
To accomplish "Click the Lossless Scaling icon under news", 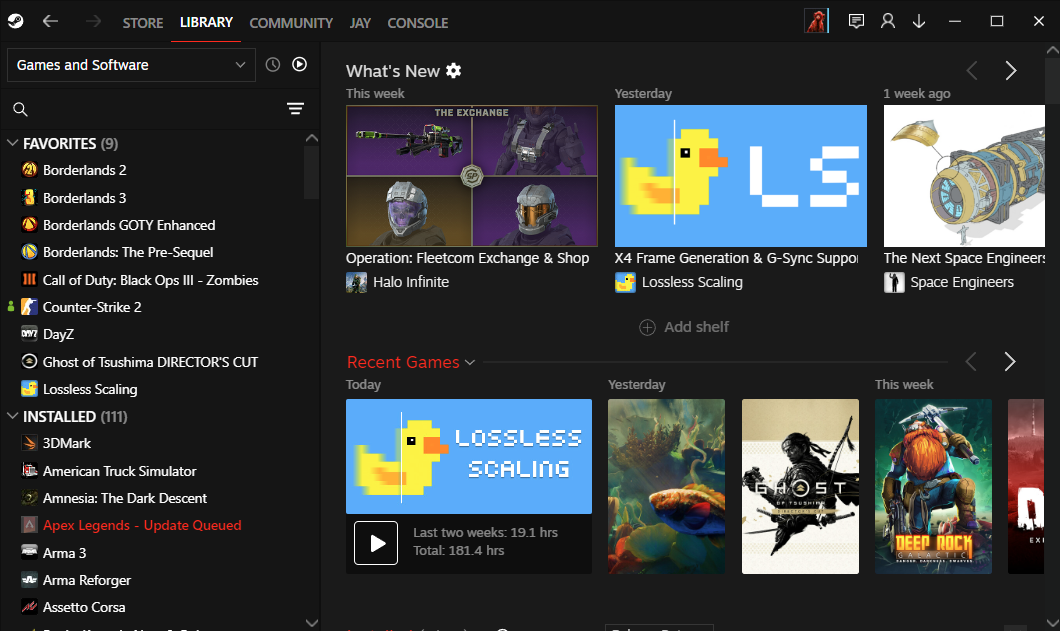I will [x=625, y=282].
